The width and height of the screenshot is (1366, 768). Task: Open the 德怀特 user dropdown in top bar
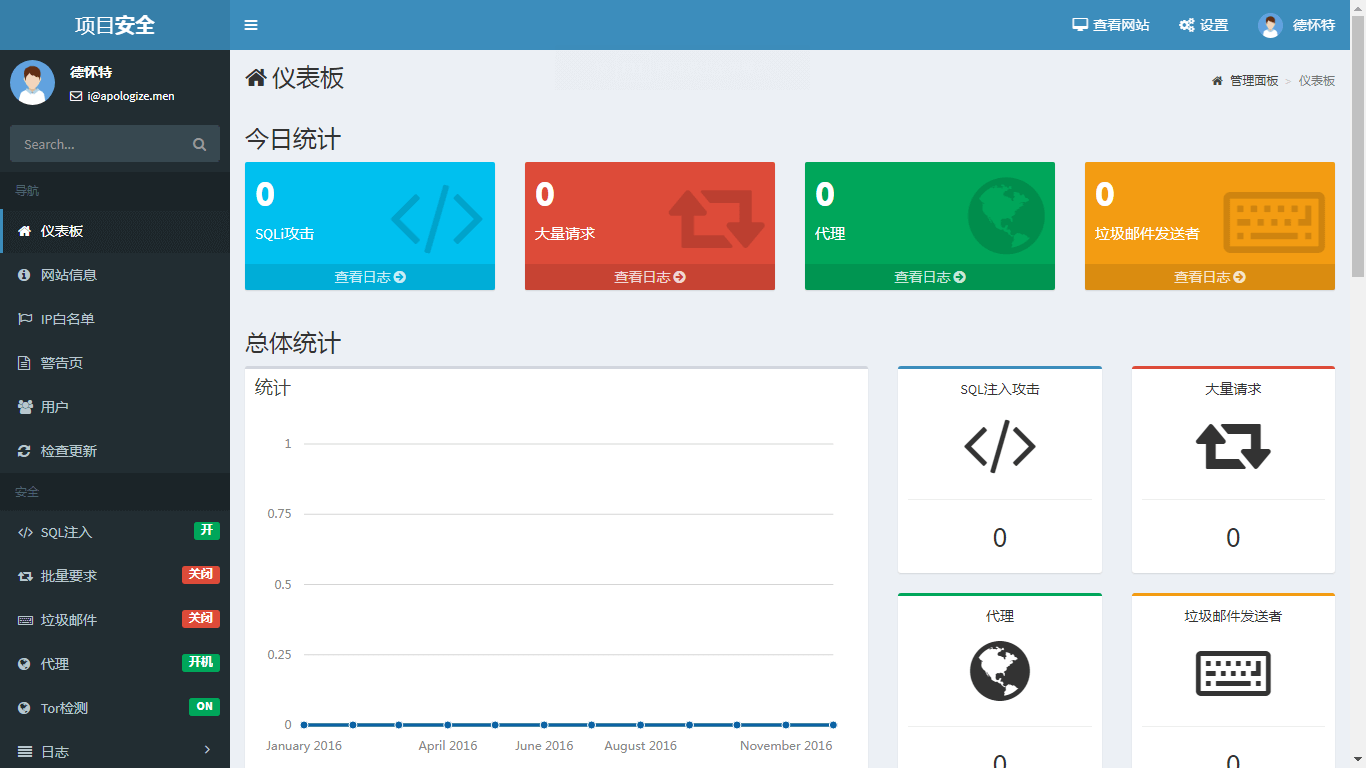[1297, 25]
